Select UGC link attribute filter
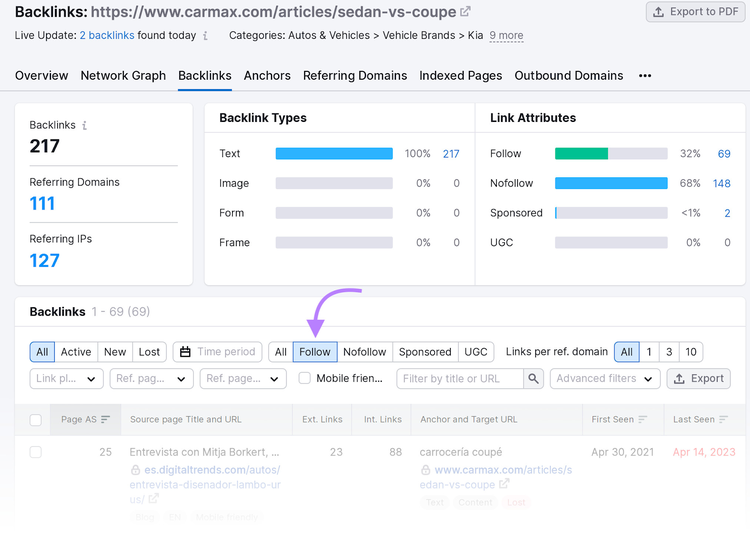 (x=476, y=352)
